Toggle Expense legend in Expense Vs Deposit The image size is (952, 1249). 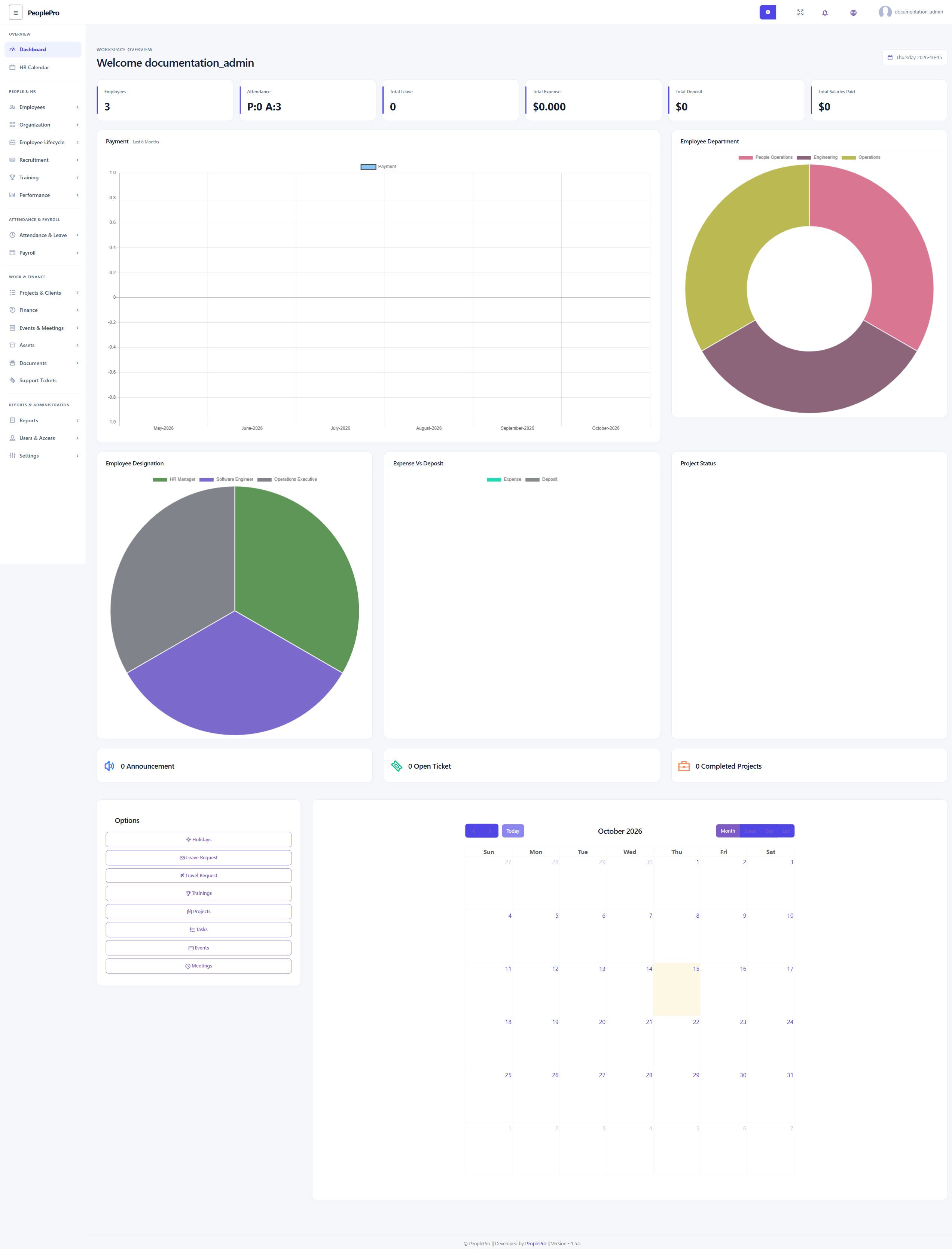(504, 480)
